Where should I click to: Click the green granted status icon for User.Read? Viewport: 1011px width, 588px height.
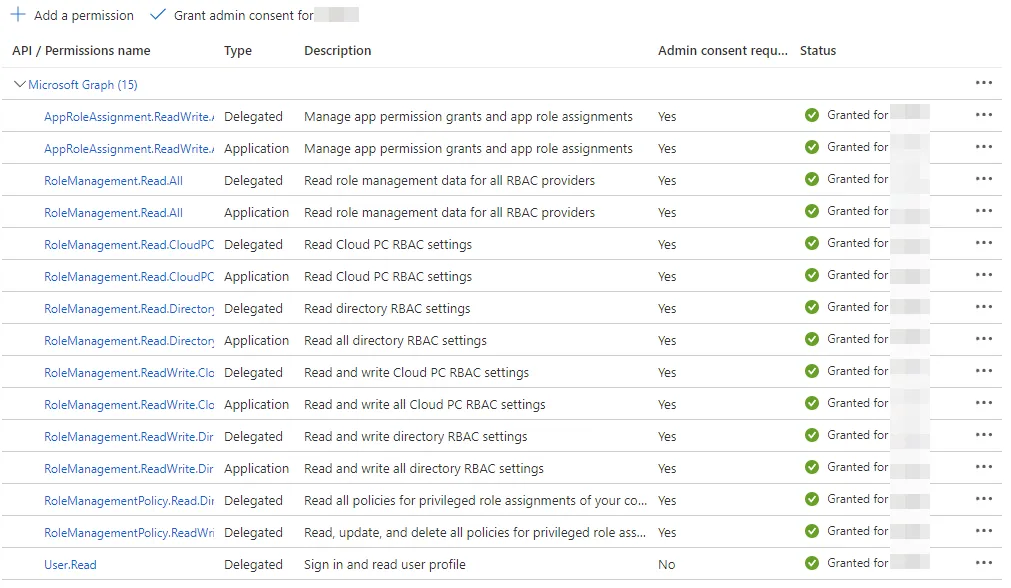pyautogui.click(x=812, y=563)
